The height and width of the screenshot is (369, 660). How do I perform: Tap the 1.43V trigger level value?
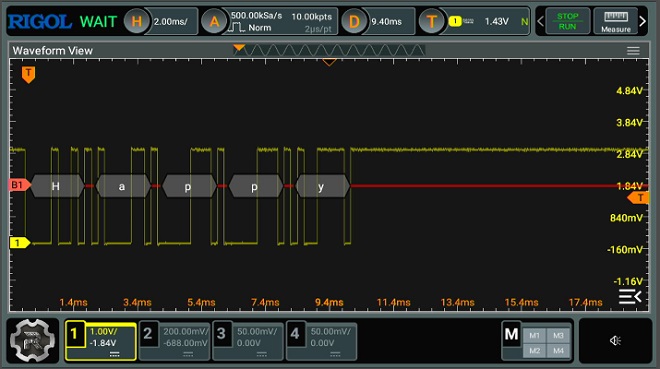click(x=496, y=21)
